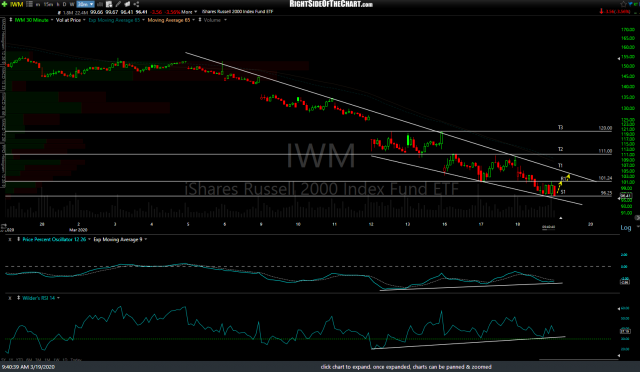This screenshot has height=372, width=640.
Task: Click 'click chart to expand' footer text
Action: (406, 367)
